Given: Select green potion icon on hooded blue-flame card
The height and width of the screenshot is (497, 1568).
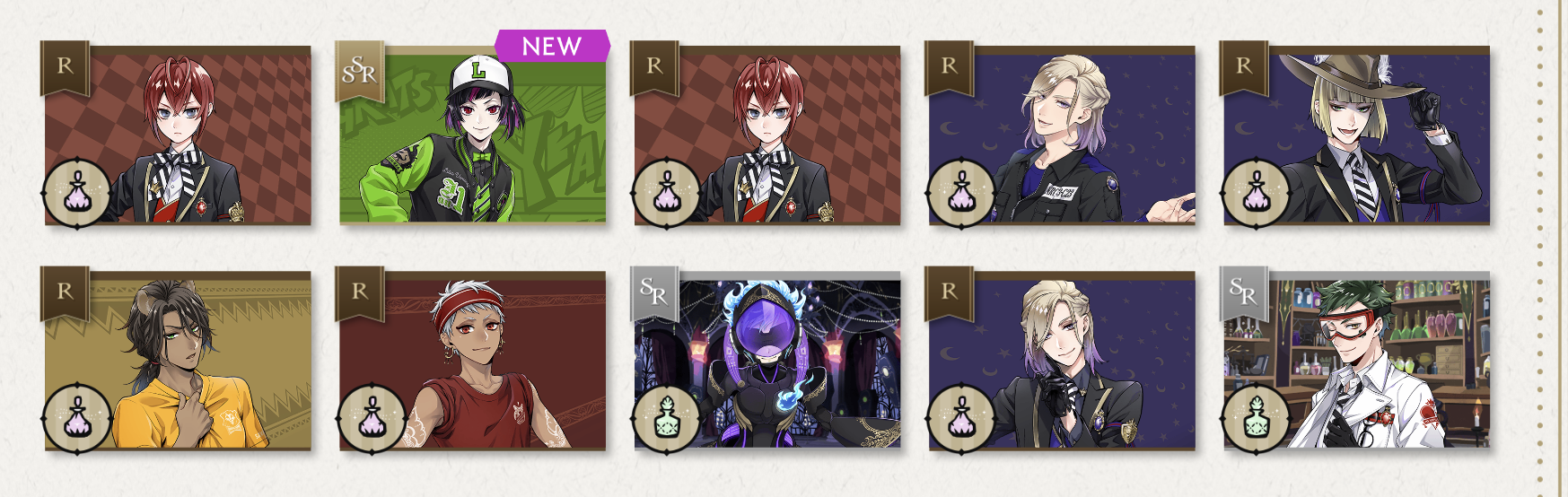Looking at the screenshot, I should (x=667, y=418).
